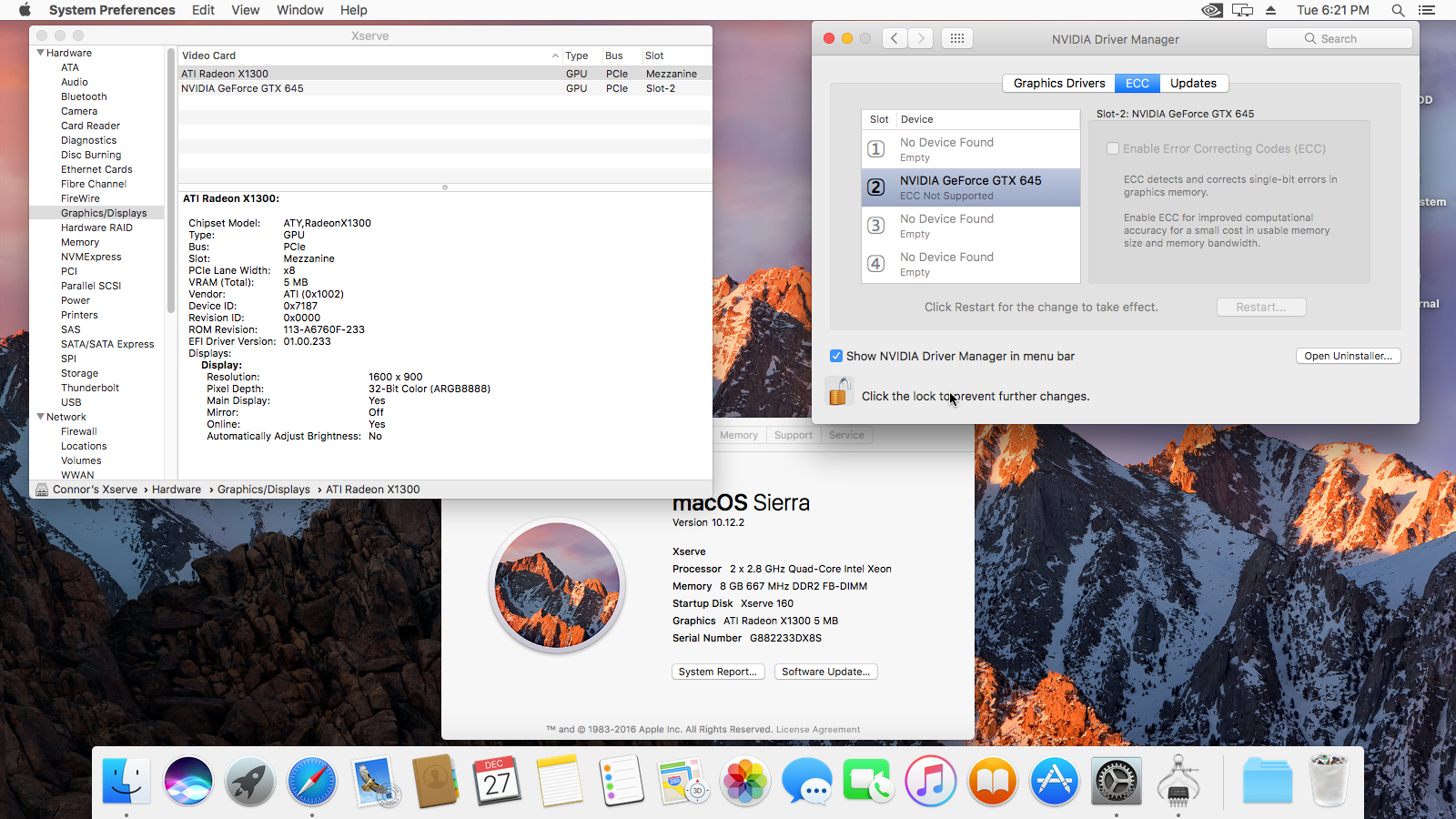Open the Help menu
Screen dimensions: 1456x819
354,10
